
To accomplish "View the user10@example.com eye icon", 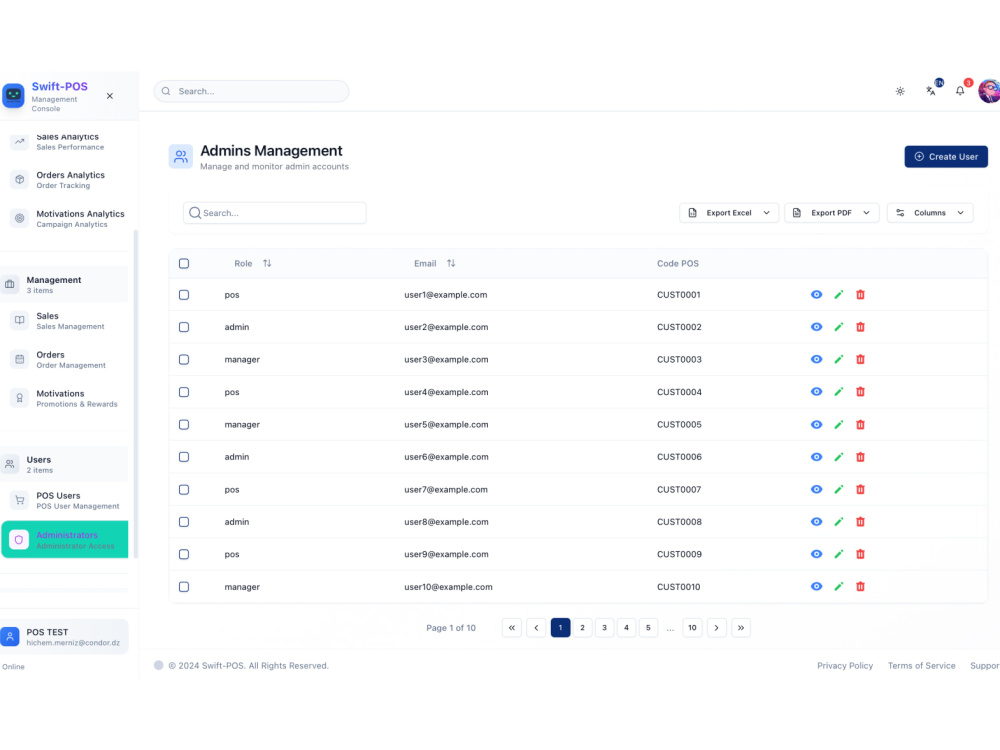I will click(x=816, y=587).
